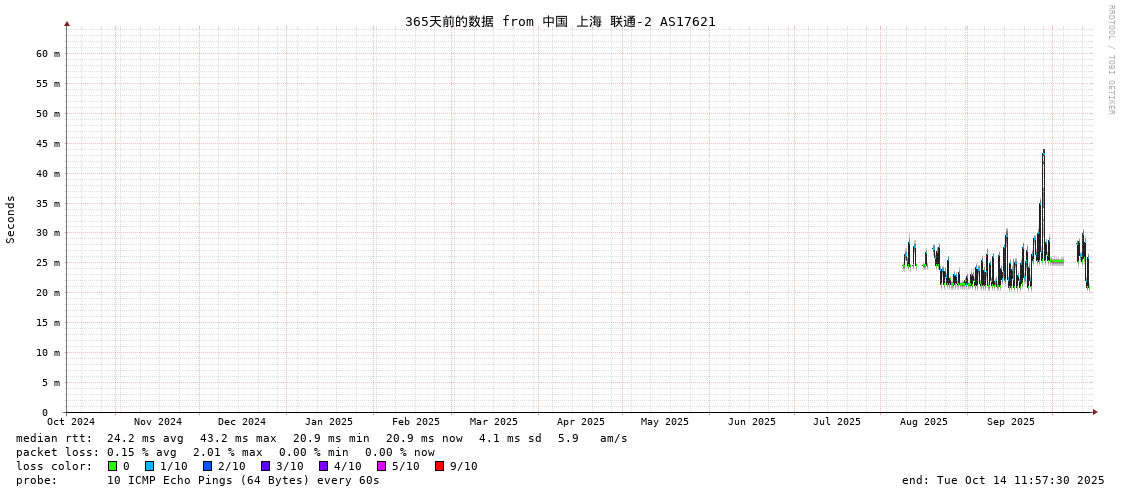The width and height of the screenshot is (1121, 494).
Task: Click the end timestamp text Tue Oct 14
Action: (x=1003, y=480)
